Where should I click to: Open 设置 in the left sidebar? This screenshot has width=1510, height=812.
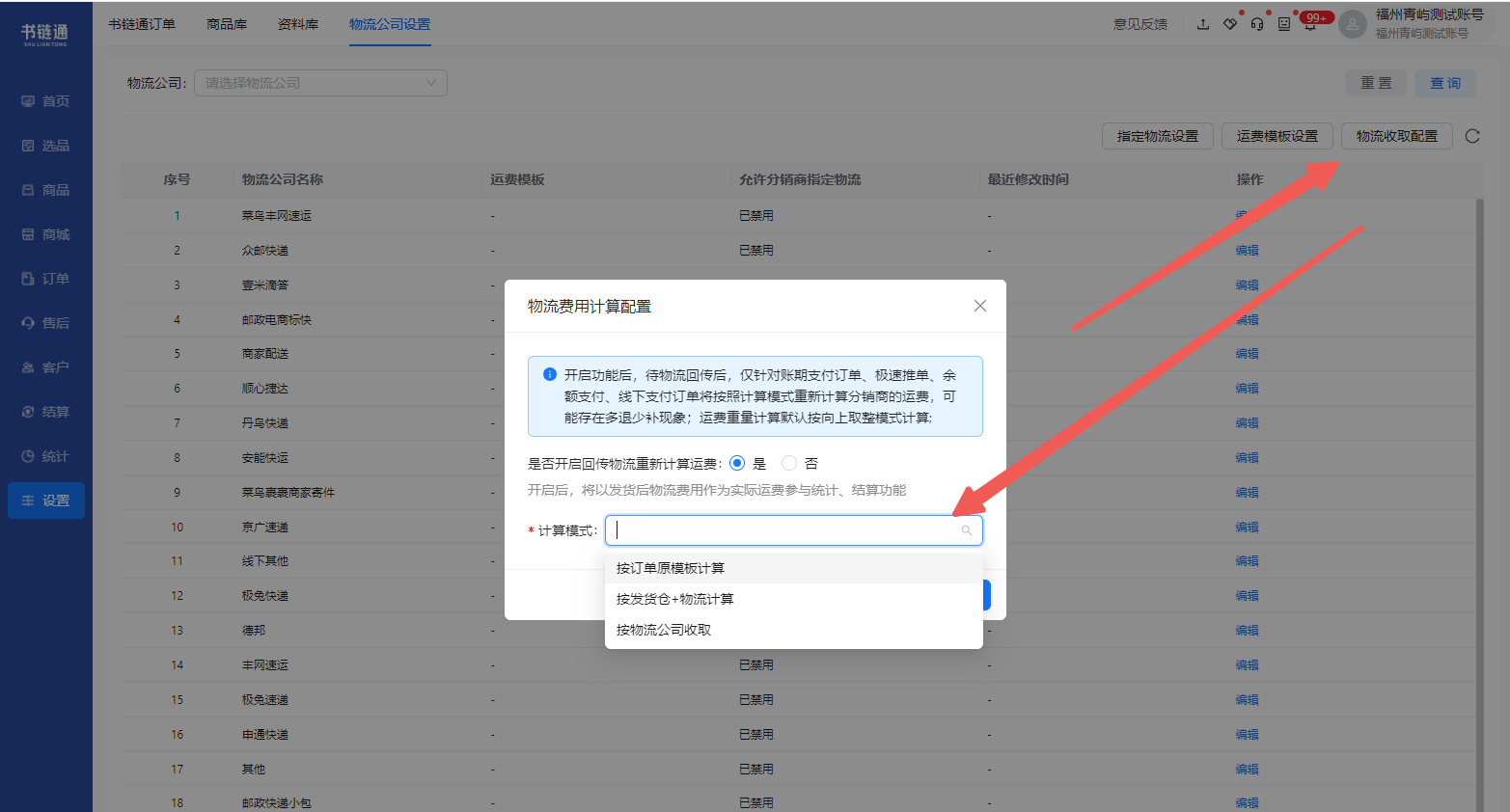45,501
